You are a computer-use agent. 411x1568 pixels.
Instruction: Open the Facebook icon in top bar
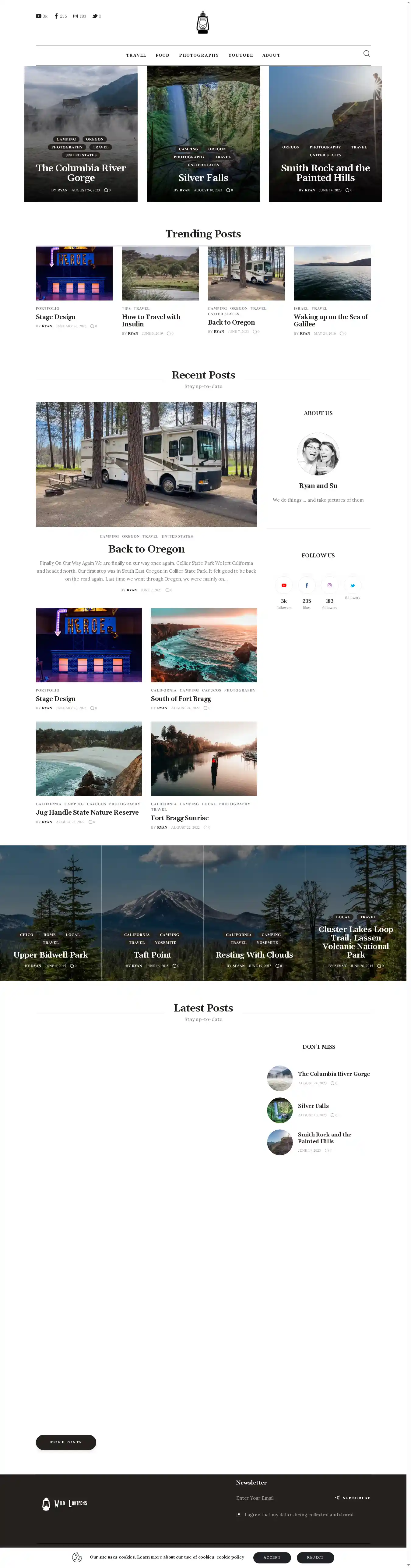tap(57, 16)
